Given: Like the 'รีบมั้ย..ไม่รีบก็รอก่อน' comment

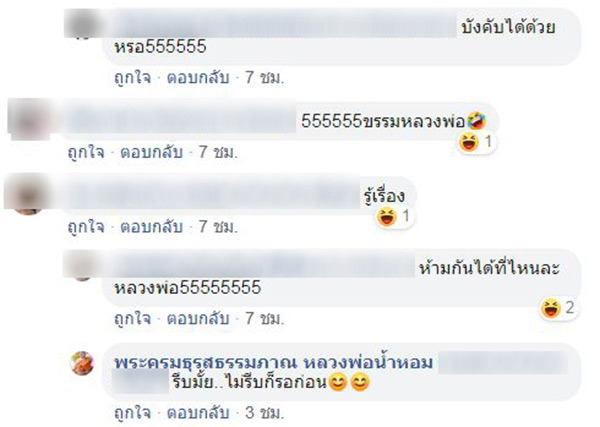Looking at the screenshot, I should click(x=132, y=413).
